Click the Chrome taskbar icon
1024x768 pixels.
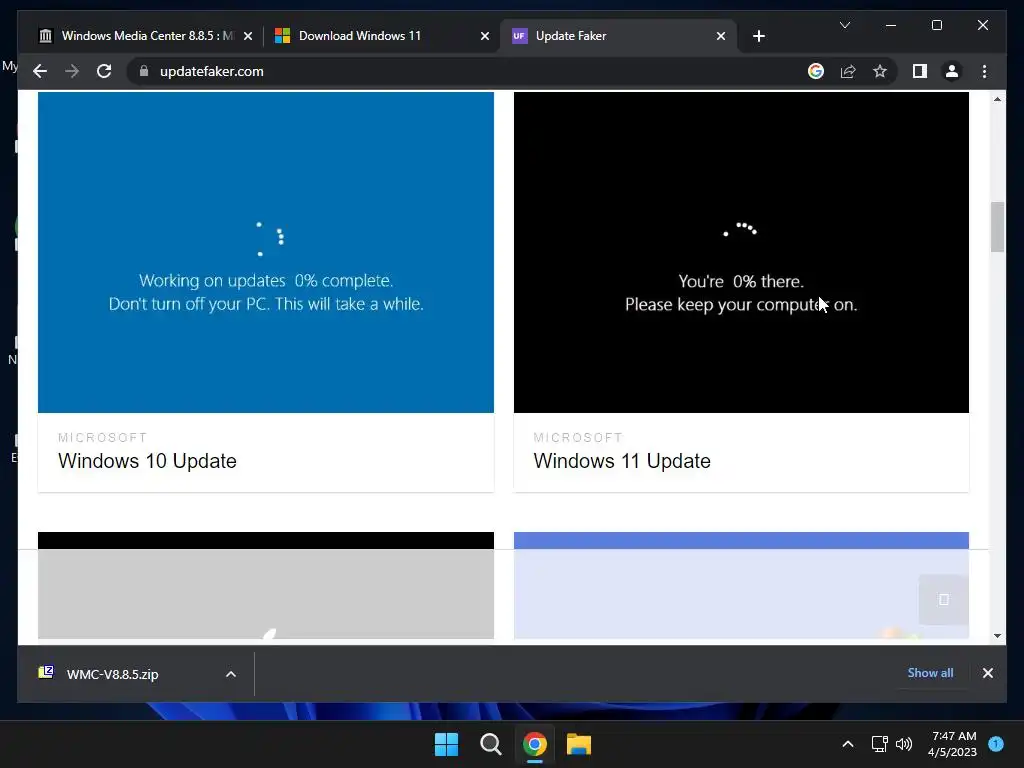pyautogui.click(x=534, y=744)
